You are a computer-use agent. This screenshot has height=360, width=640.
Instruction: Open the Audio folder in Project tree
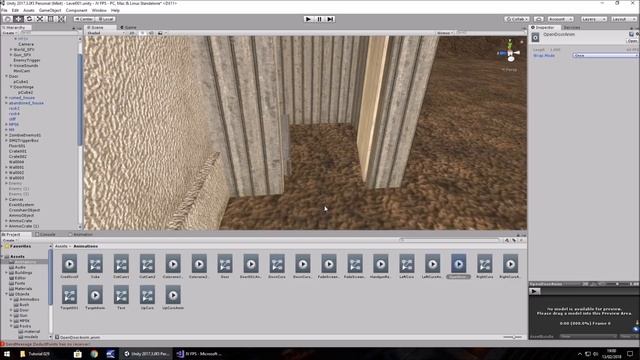tap(20, 267)
